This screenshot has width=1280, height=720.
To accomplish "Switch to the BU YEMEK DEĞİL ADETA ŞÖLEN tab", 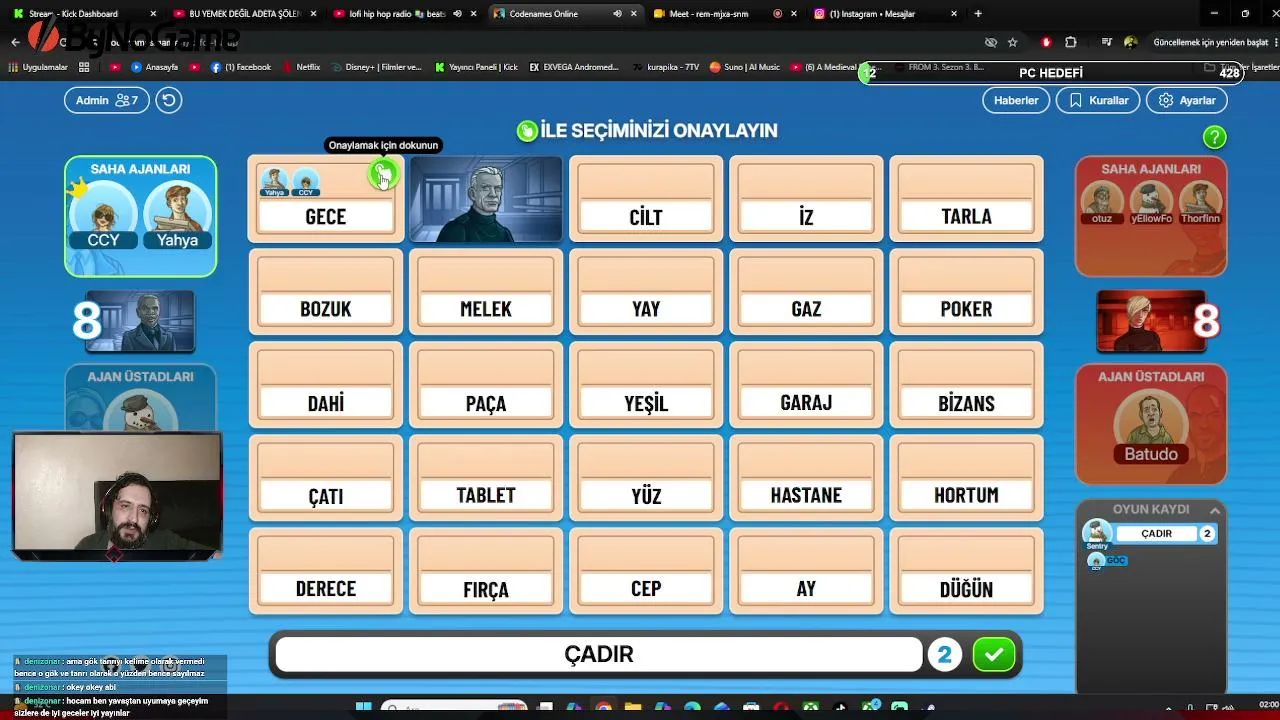I will (x=243, y=14).
